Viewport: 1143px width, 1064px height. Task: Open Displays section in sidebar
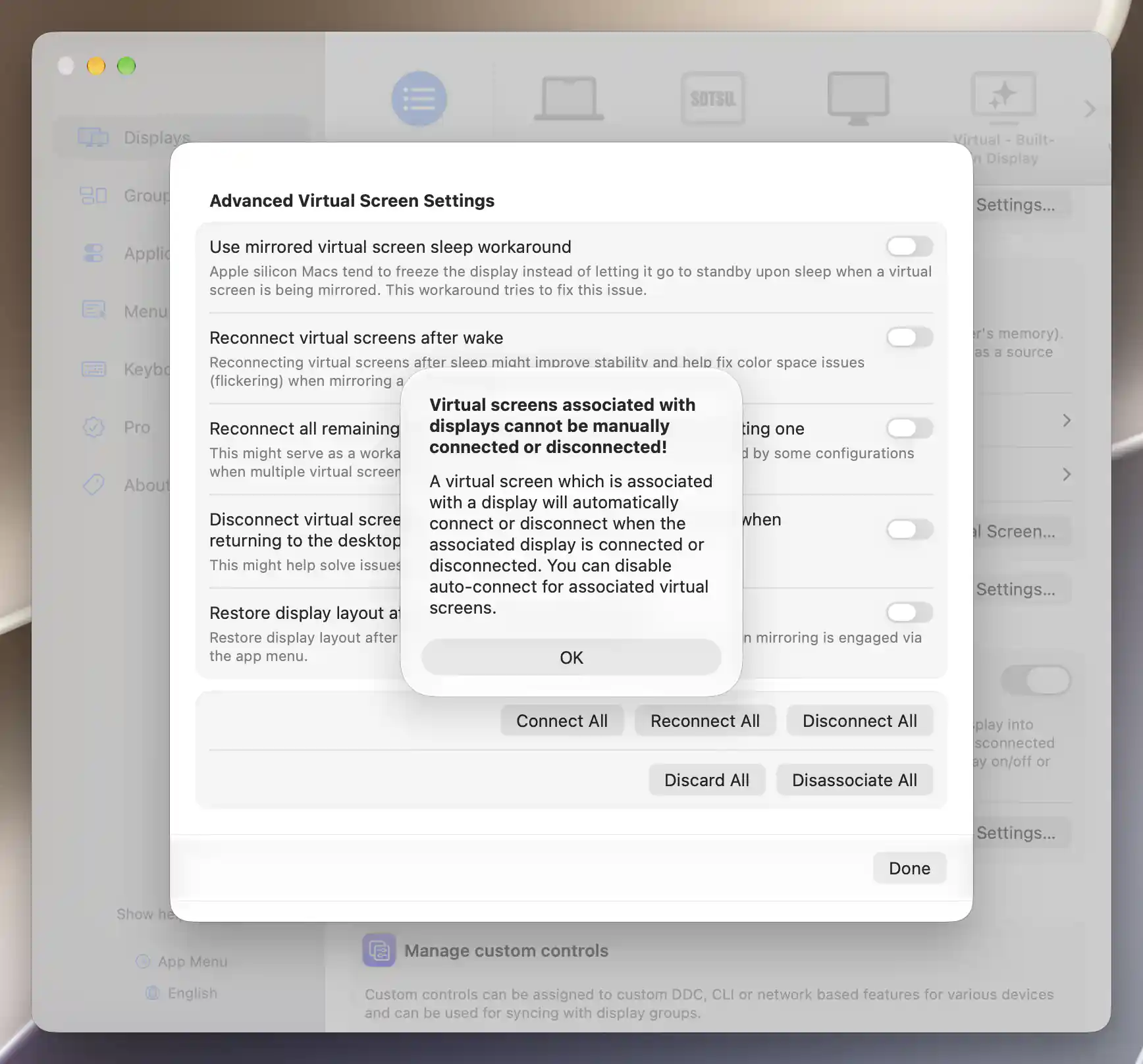[181, 138]
